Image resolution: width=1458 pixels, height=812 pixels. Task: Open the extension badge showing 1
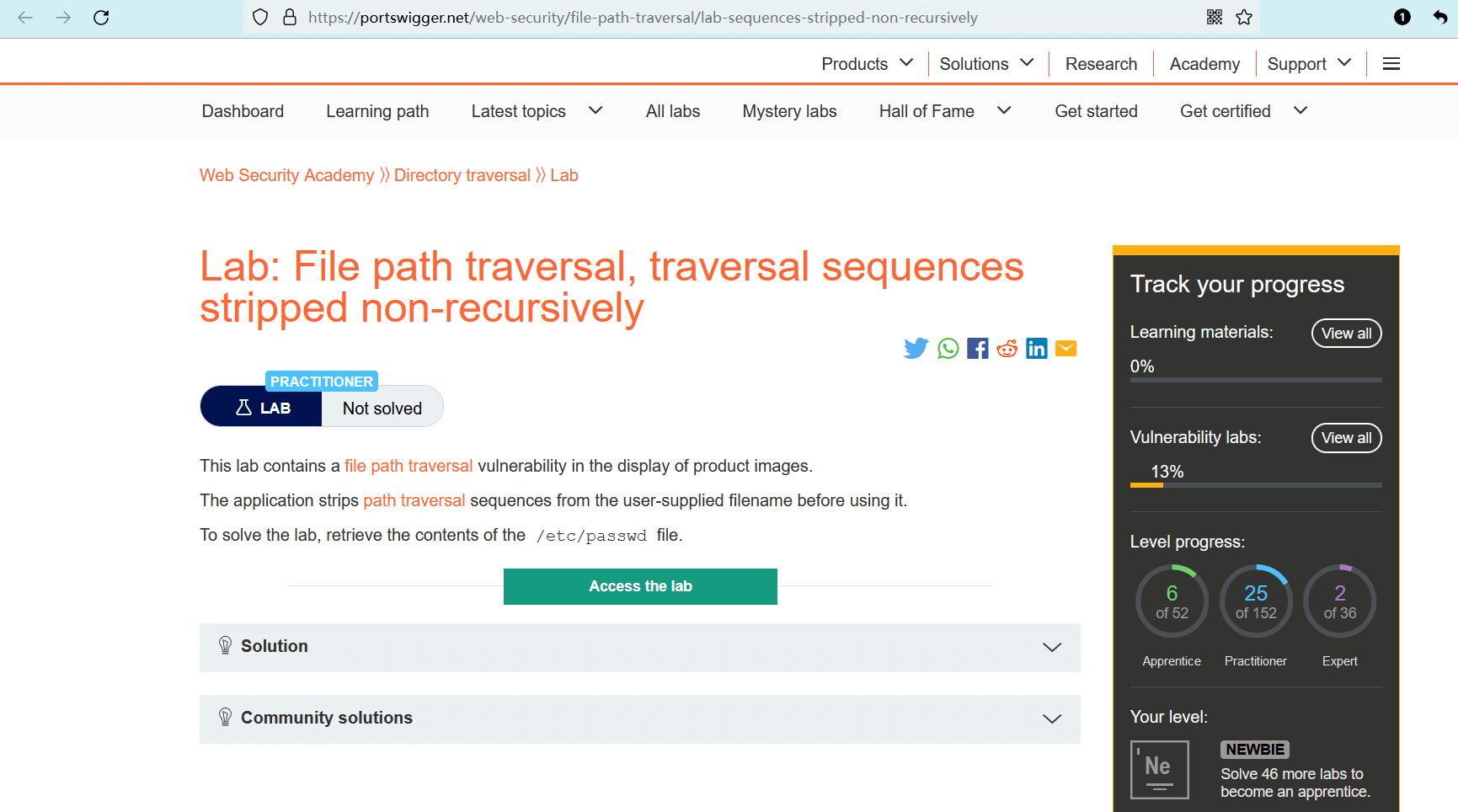tap(1402, 18)
